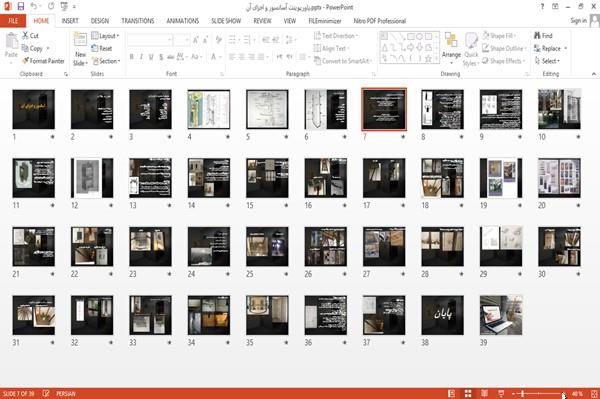
Task: Toggle Bold formatting button
Action: click(131, 57)
